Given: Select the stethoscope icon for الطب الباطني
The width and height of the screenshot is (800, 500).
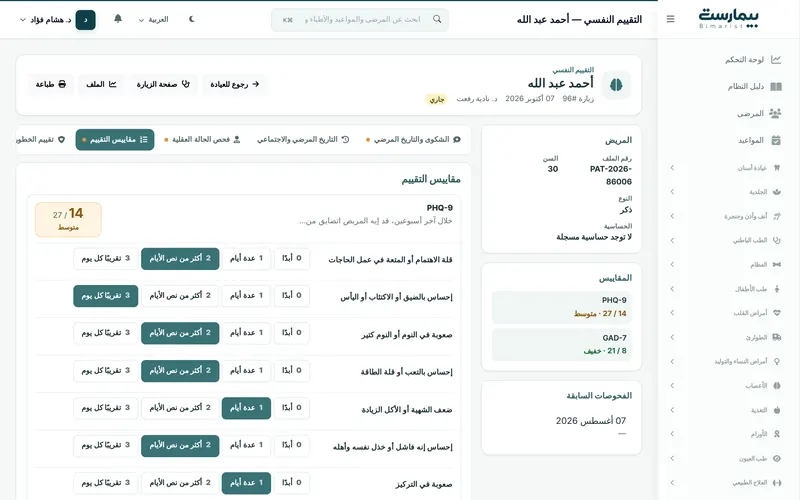Looking at the screenshot, I should click(777, 240).
